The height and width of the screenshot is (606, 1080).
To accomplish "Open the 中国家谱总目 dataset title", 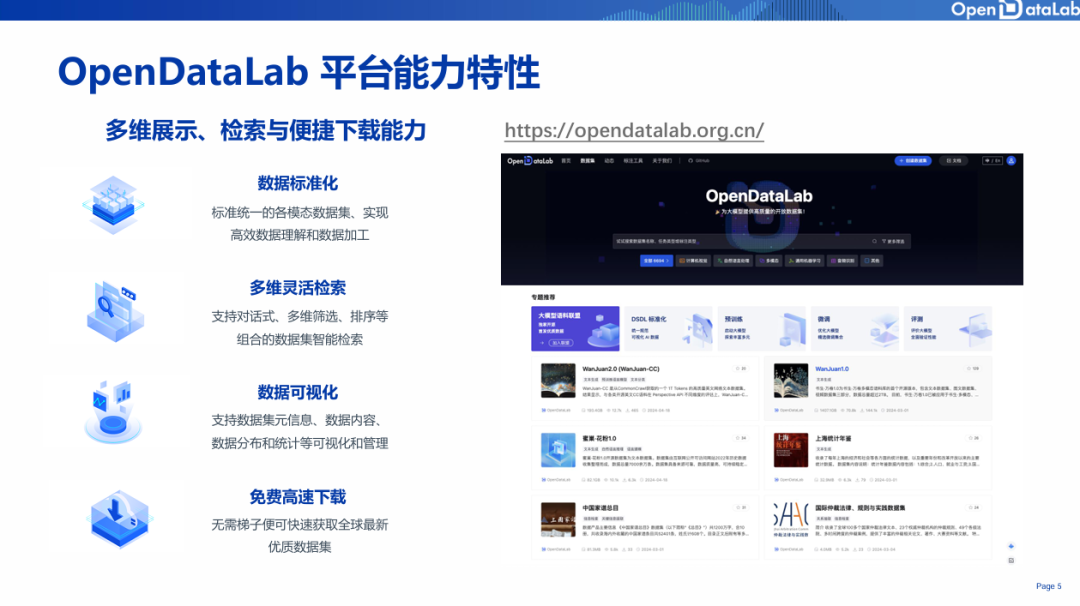I will 601,508.
